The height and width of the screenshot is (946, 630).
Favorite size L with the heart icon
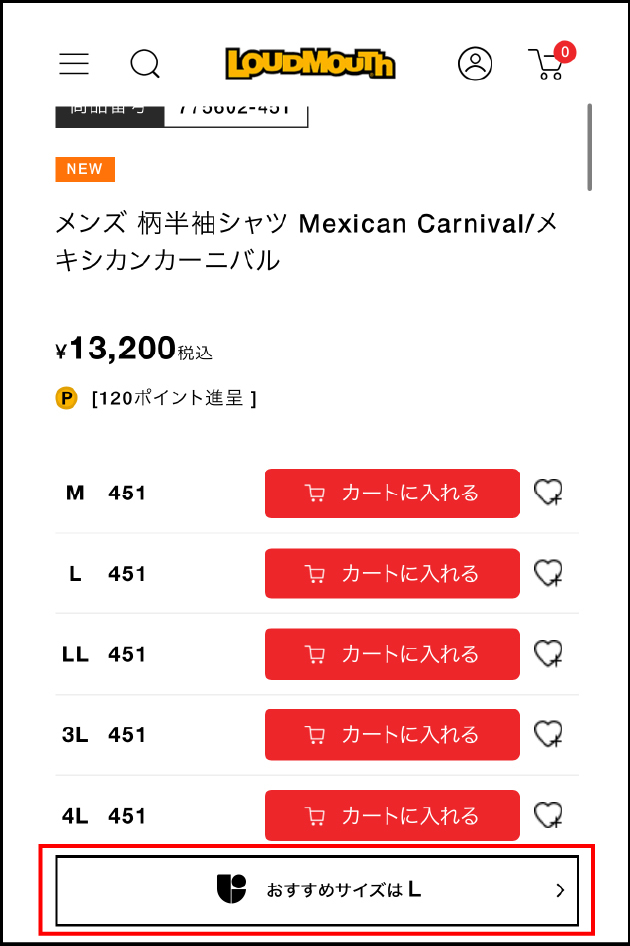547,573
